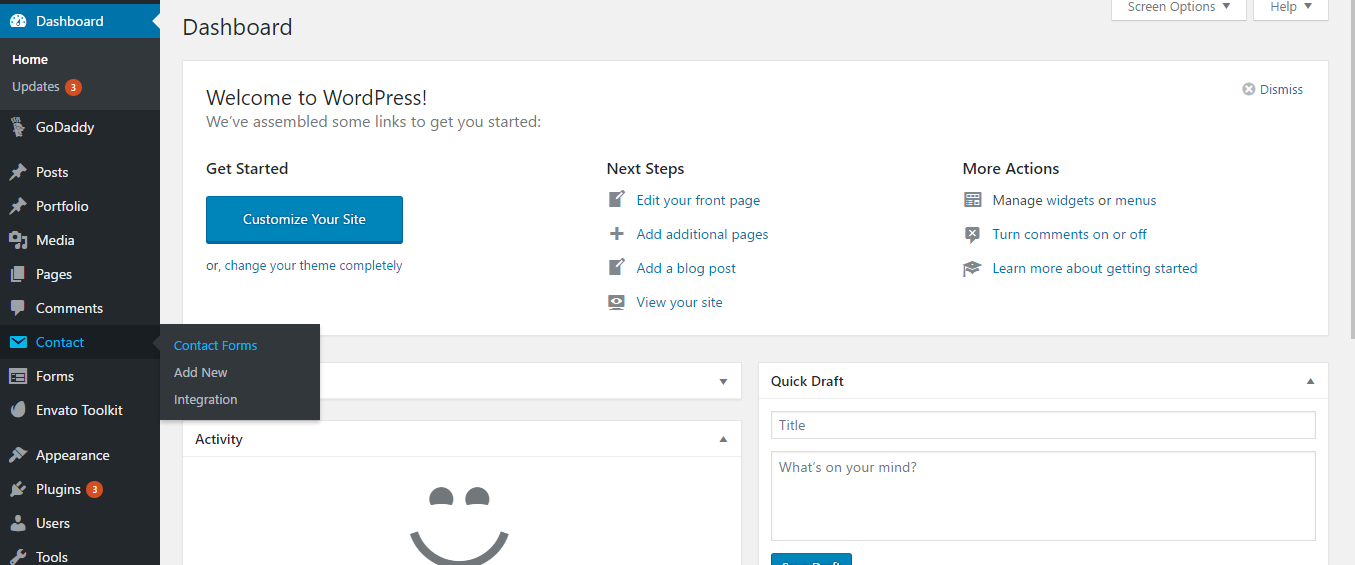Click the graduation cap learn icon

(x=972, y=268)
